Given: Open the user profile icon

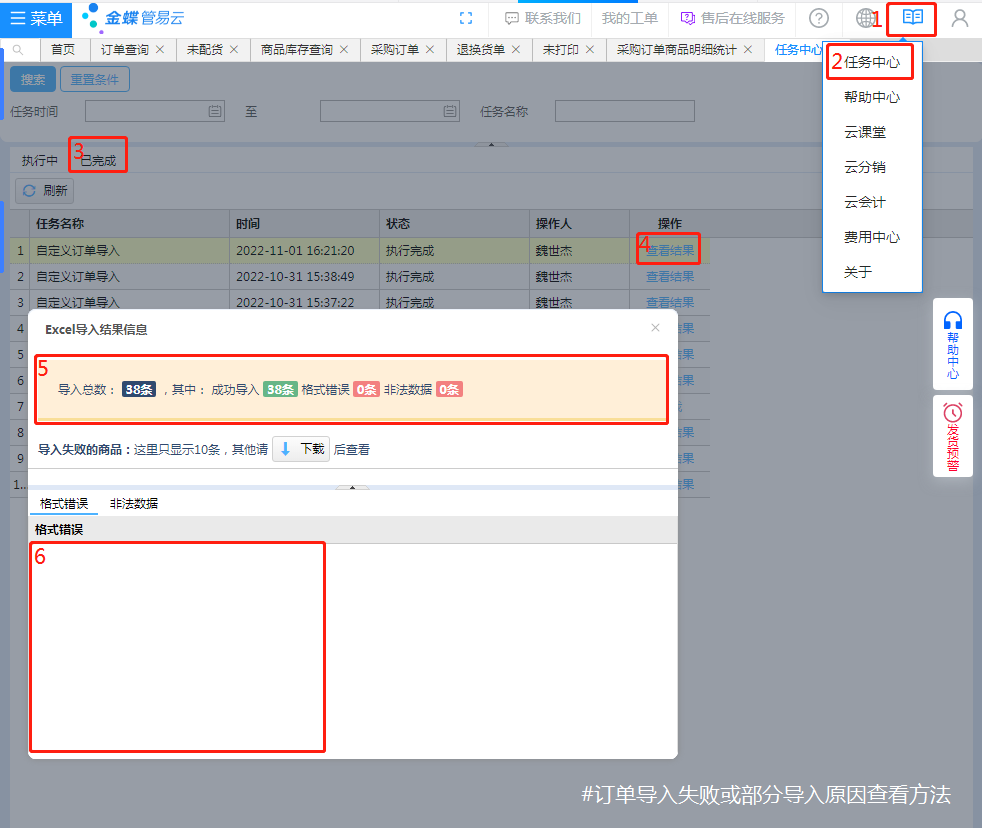Looking at the screenshot, I should [959, 18].
